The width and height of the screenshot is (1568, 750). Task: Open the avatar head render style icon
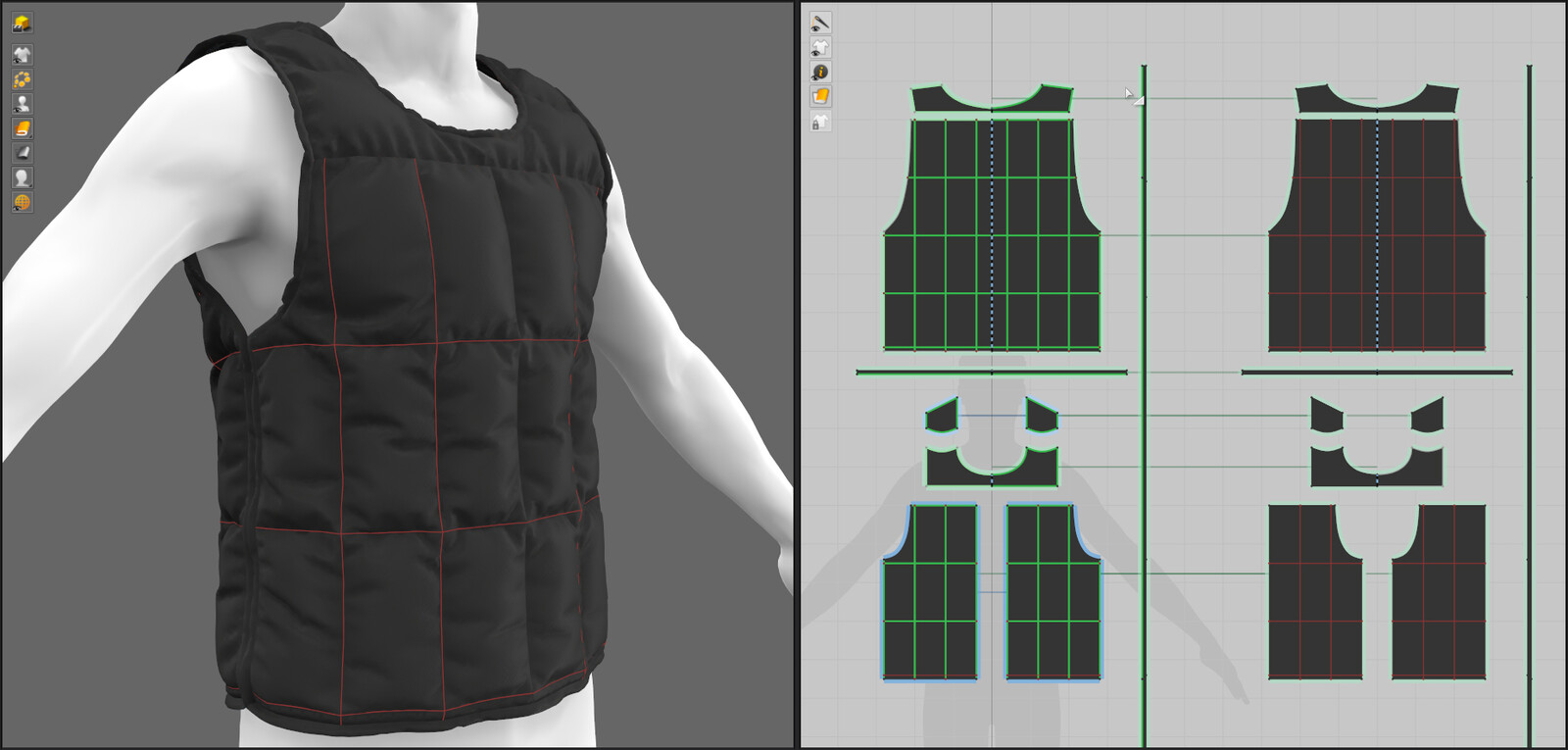click(22, 177)
